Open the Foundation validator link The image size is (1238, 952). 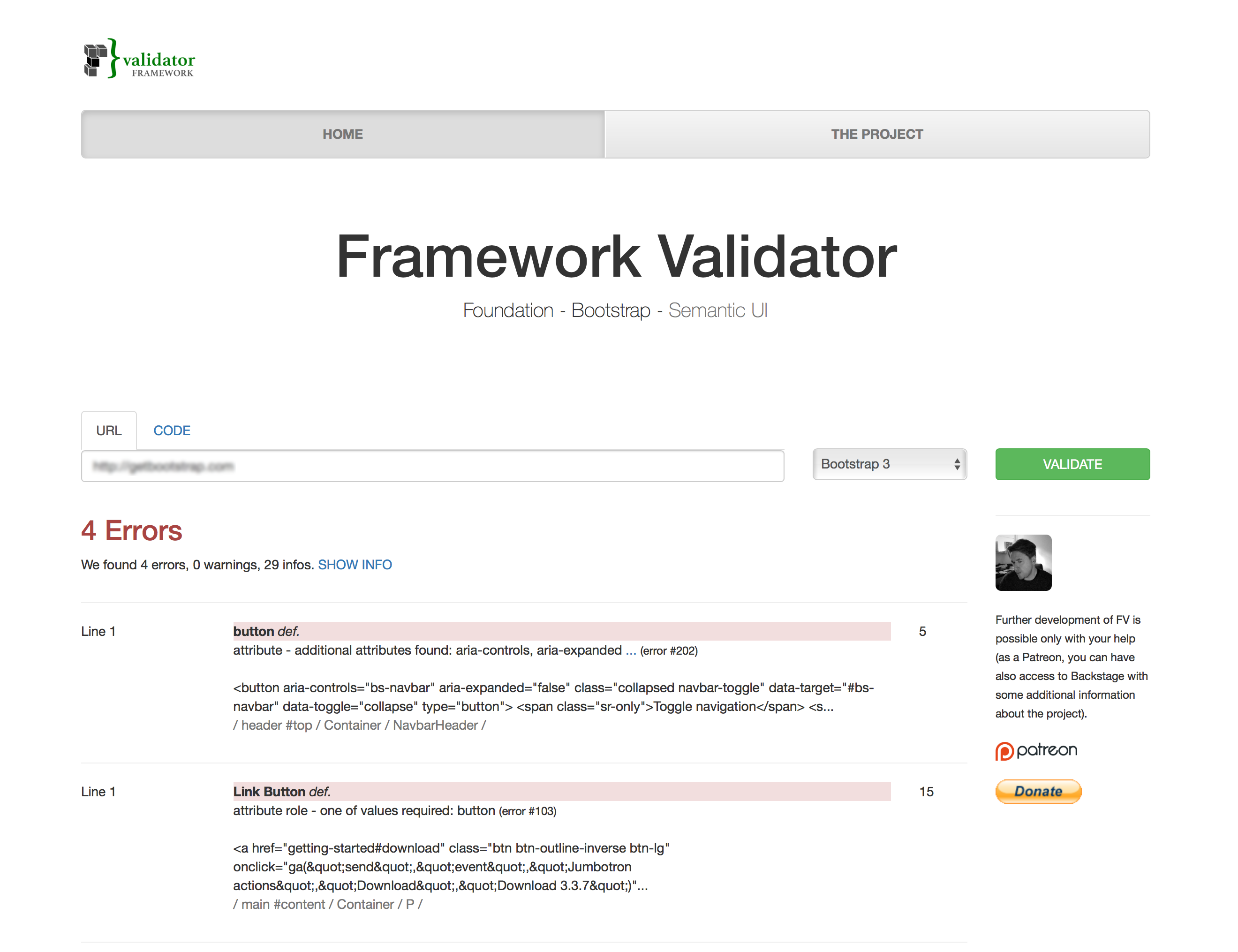pyautogui.click(x=508, y=310)
